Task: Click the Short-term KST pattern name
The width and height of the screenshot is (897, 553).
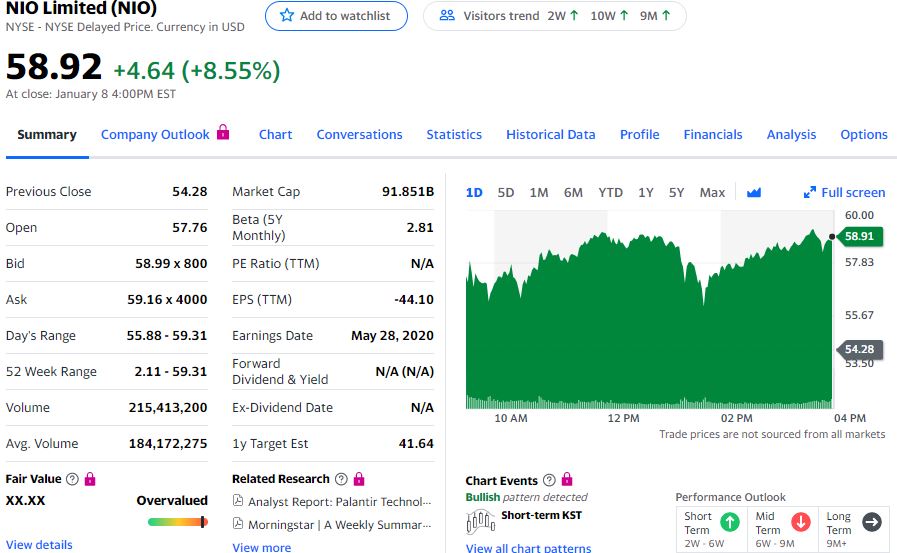Action: (541, 515)
